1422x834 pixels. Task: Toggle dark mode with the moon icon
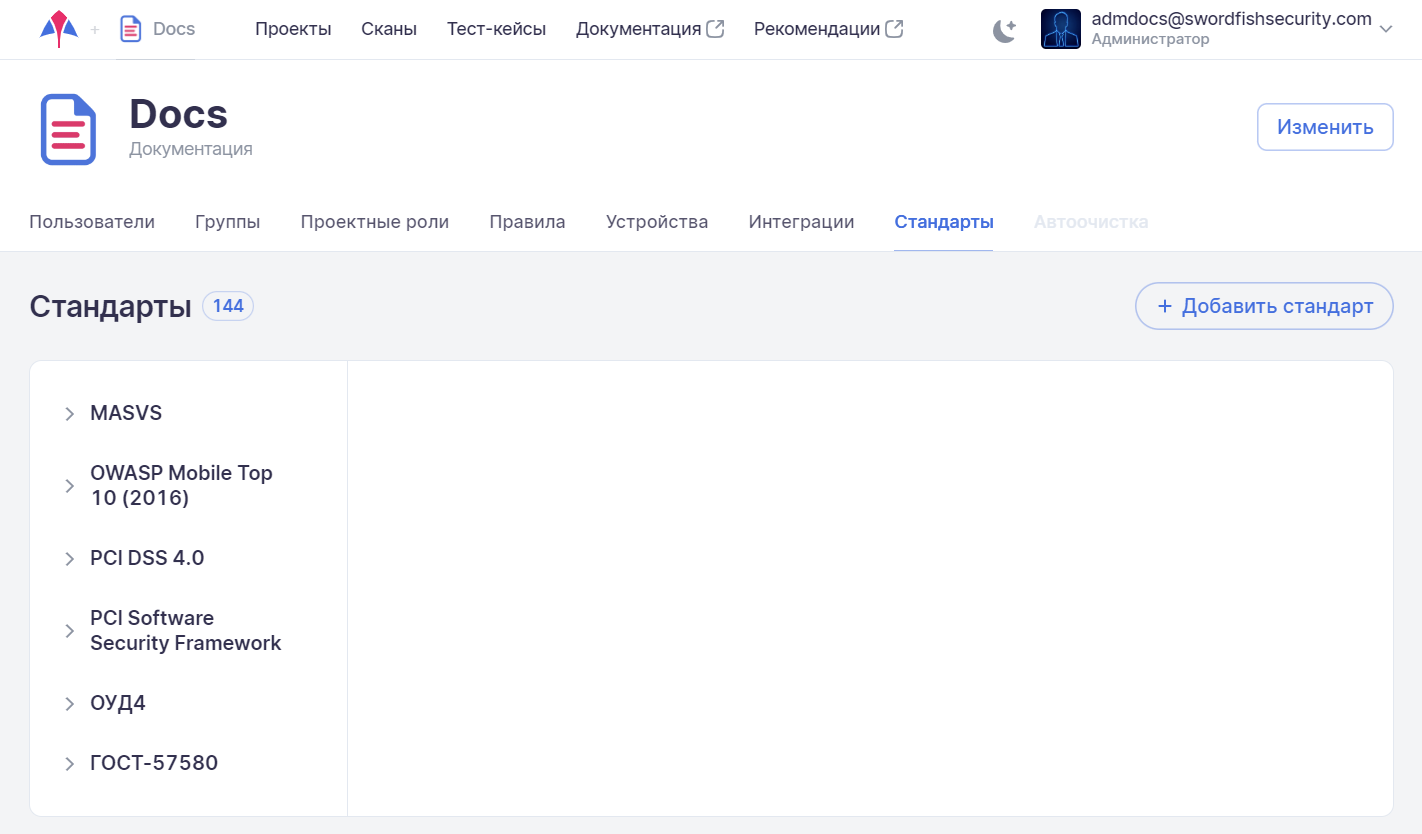tap(1004, 30)
